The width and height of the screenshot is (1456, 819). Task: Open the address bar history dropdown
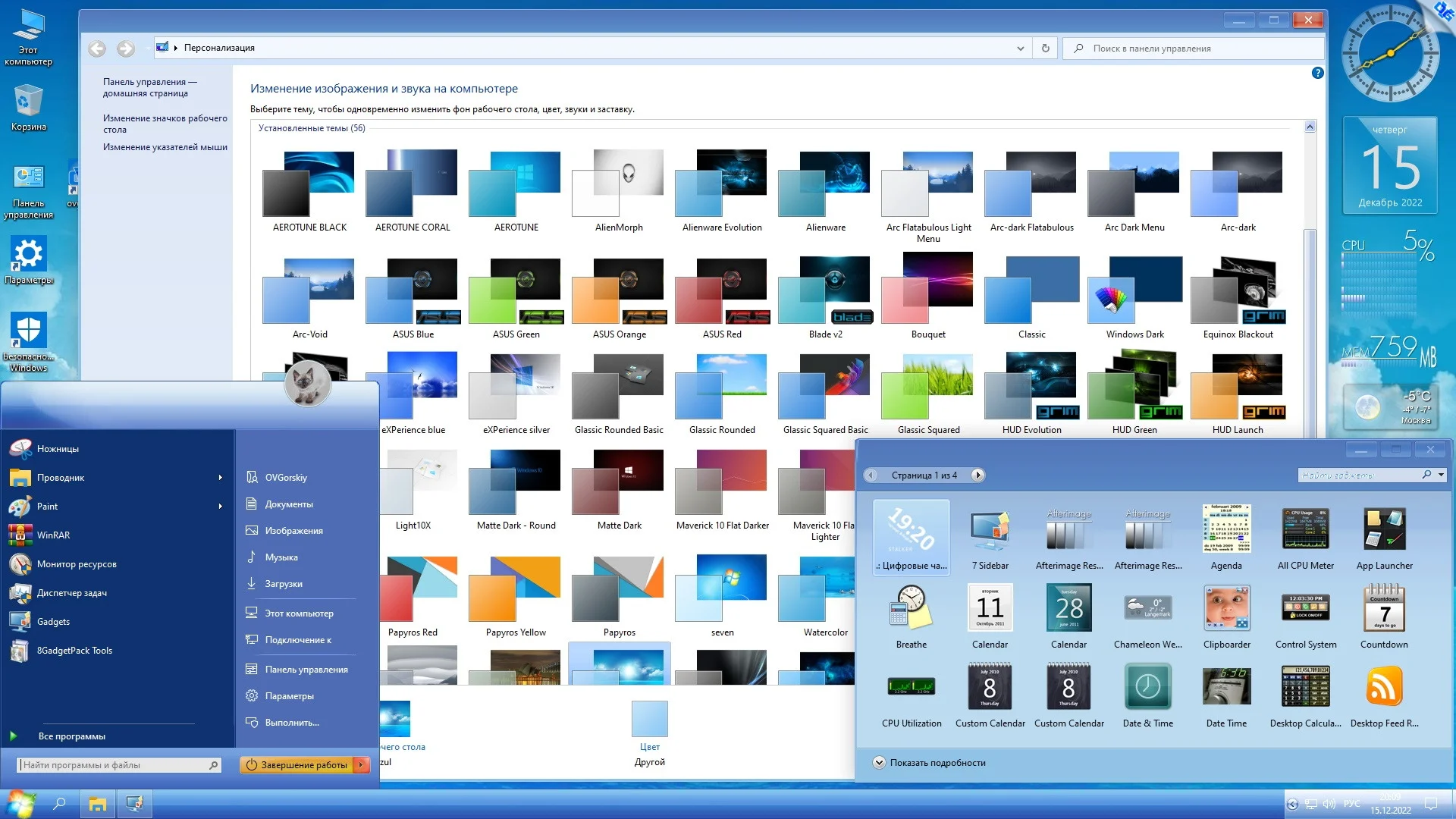click(1020, 48)
